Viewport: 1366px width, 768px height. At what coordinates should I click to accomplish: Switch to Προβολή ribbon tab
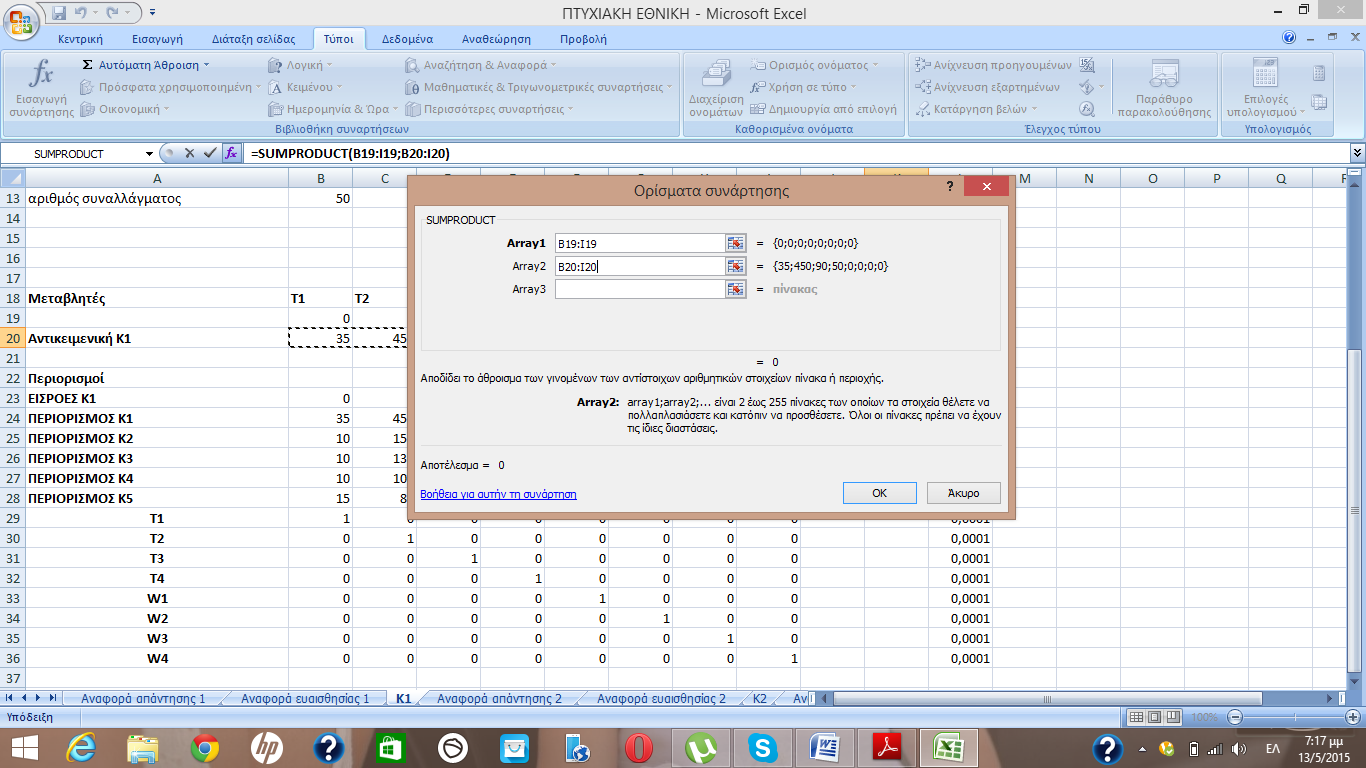(x=583, y=39)
